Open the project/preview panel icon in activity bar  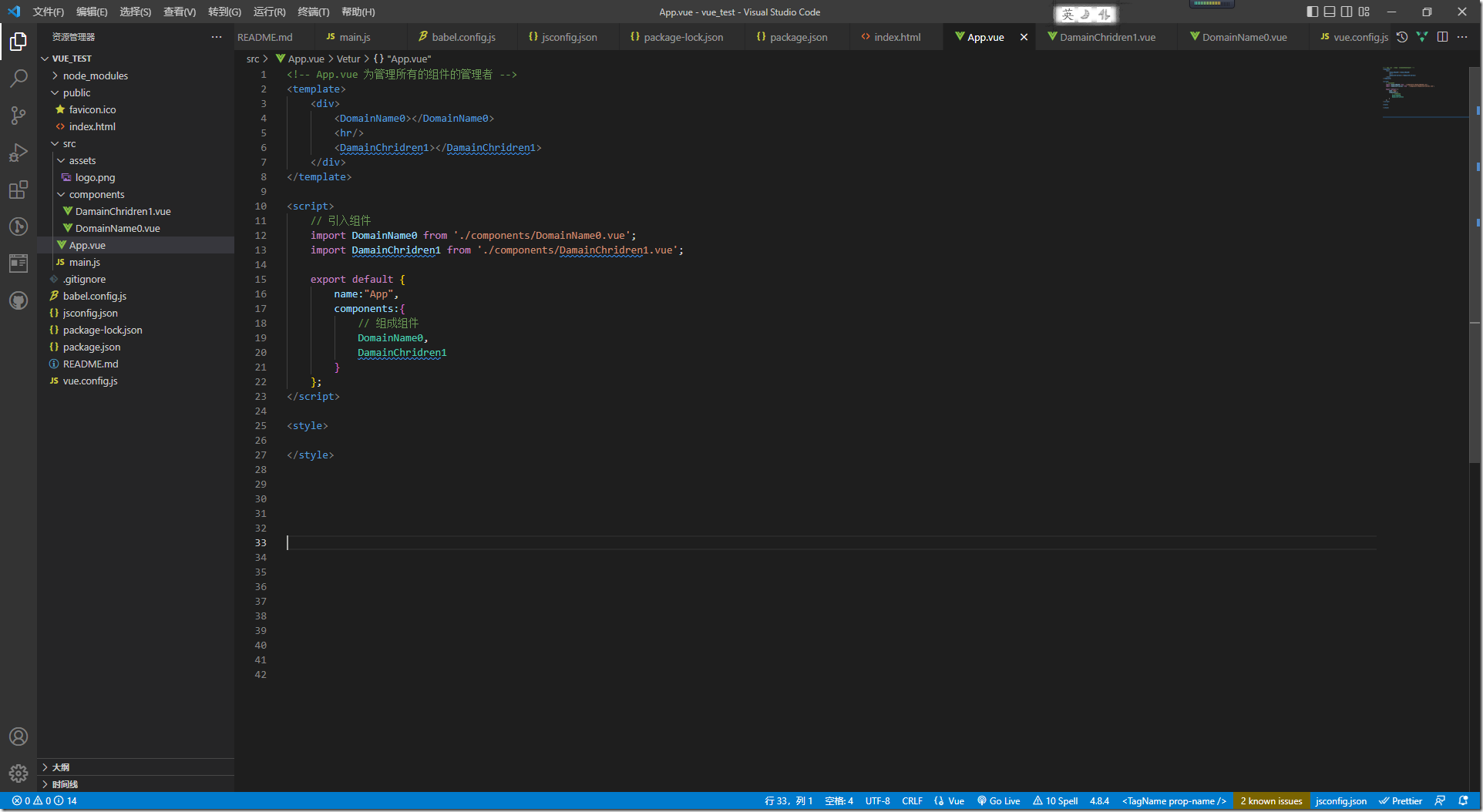click(18, 263)
